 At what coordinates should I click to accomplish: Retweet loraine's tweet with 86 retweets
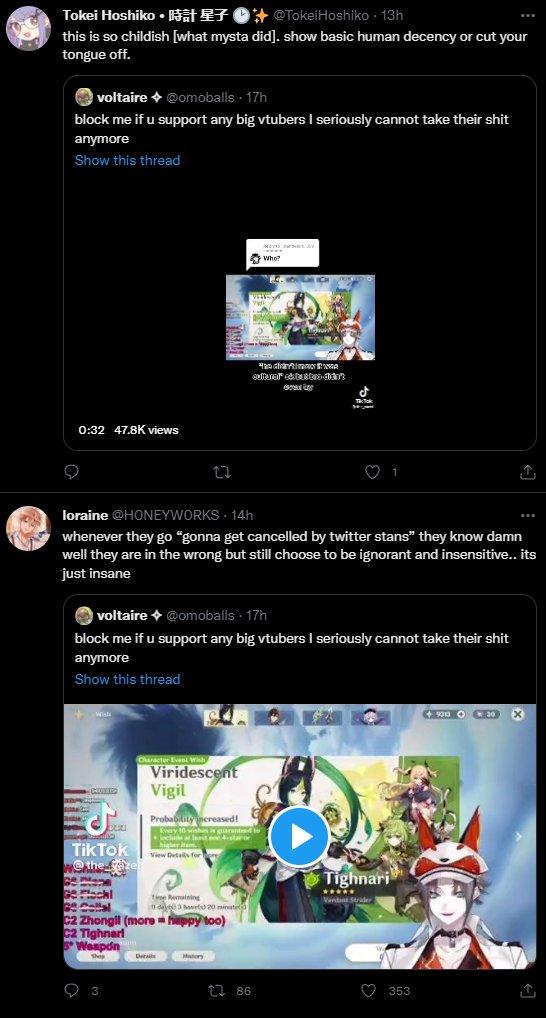pyautogui.click(x=216, y=990)
